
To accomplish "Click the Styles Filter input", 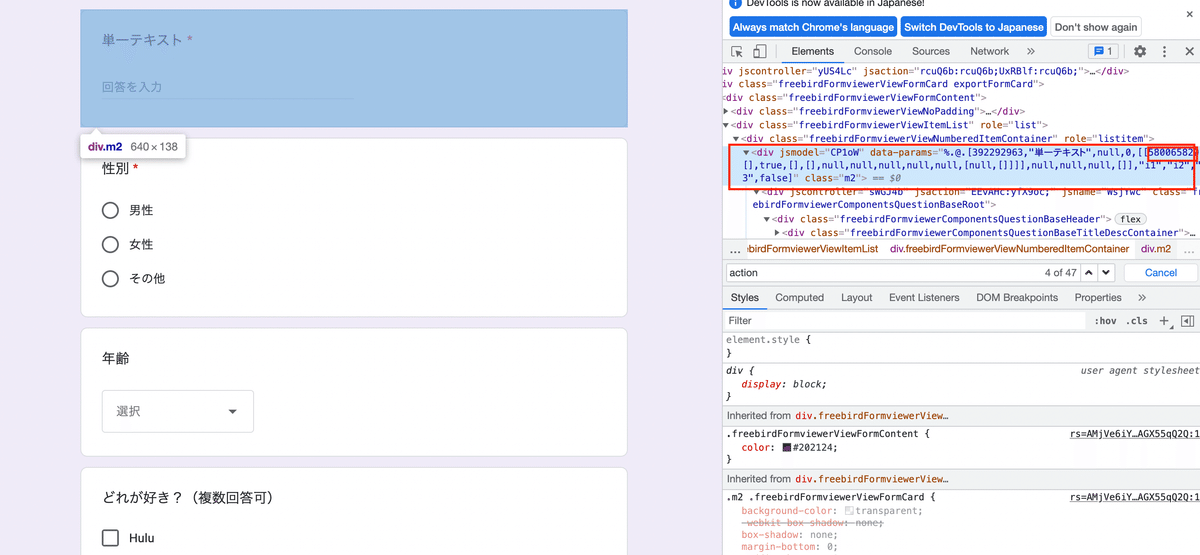I will pyautogui.click(x=905, y=321).
